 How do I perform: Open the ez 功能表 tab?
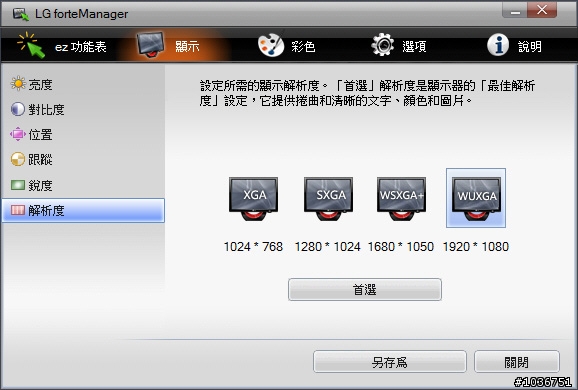[x=62, y=46]
